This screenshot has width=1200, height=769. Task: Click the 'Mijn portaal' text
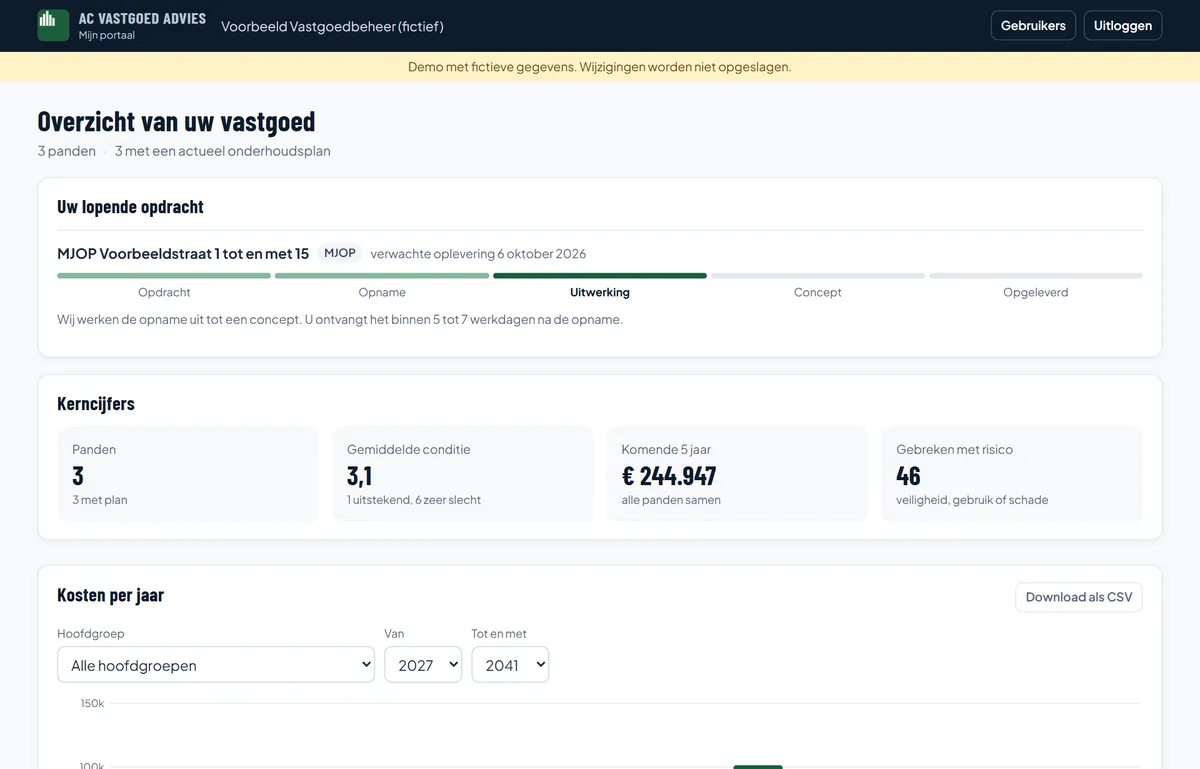pyautogui.click(x=107, y=35)
